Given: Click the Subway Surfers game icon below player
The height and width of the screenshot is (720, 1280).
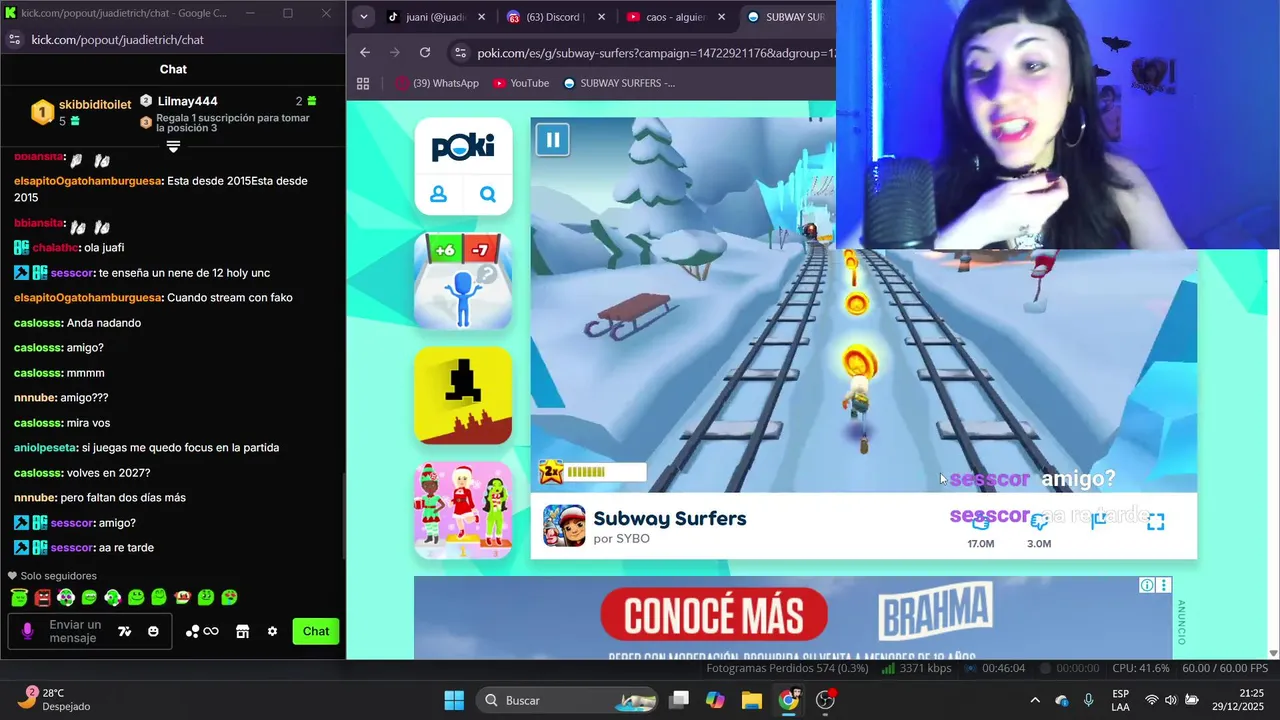Looking at the screenshot, I should click(x=564, y=526).
